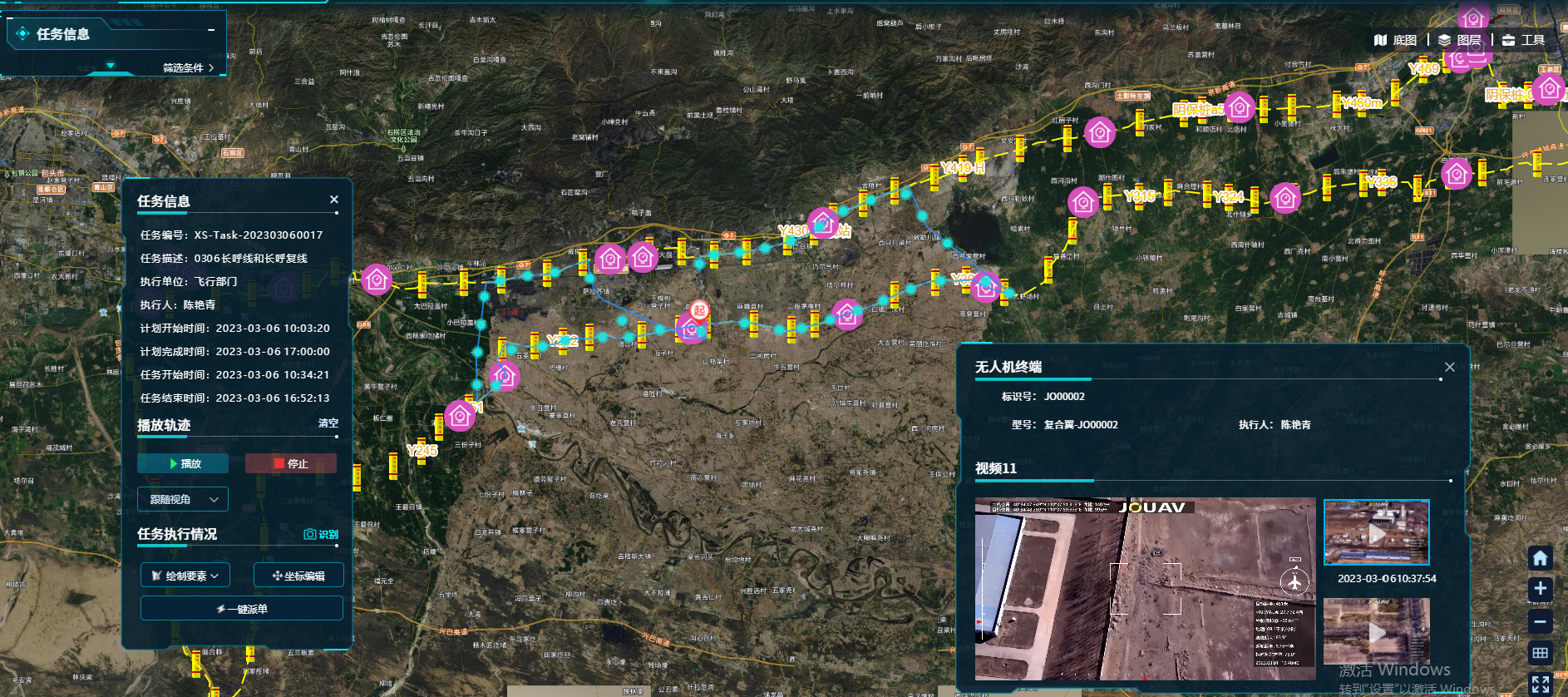This screenshot has width=1568, height=697.
Task: Click the 任务执行情况 section heading
Action: pyautogui.click(x=177, y=534)
